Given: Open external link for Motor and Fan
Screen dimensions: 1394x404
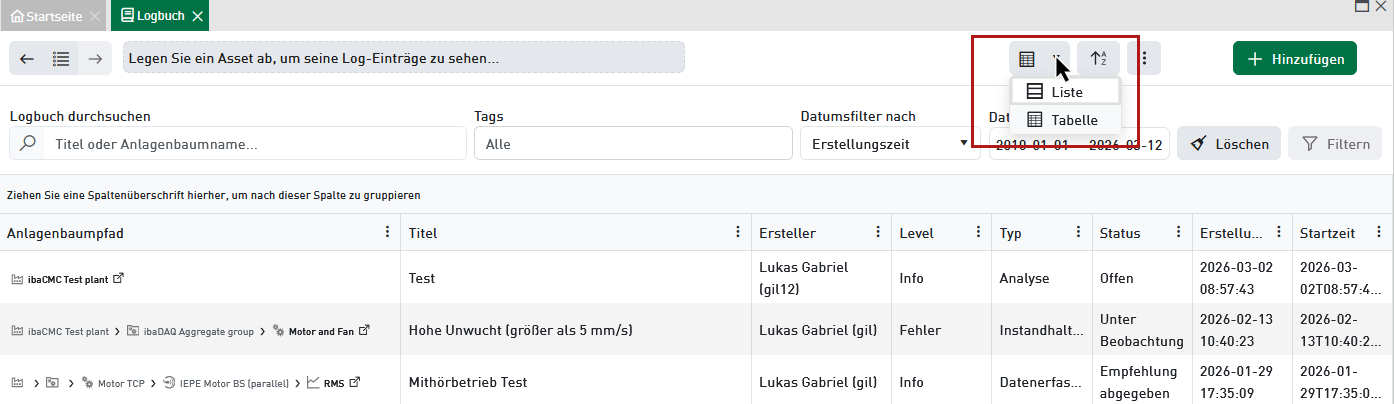Looking at the screenshot, I should (364, 330).
